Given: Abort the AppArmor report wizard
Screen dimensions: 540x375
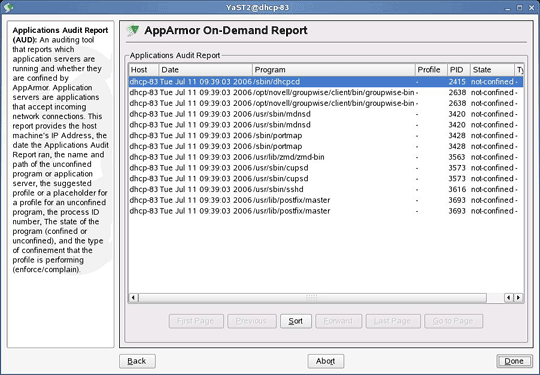Looking at the screenshot, I should 326,361.
